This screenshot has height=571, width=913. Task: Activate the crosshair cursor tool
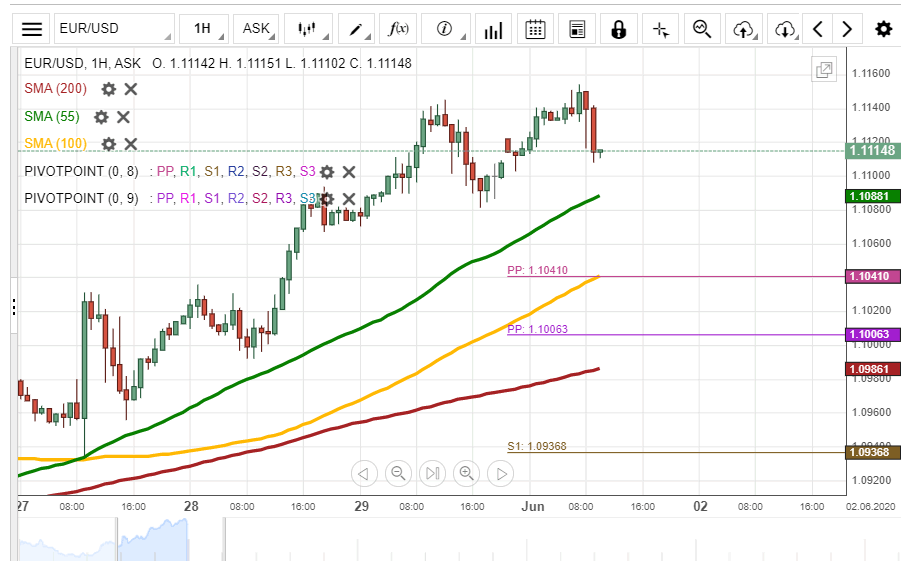tap(660, 29)
